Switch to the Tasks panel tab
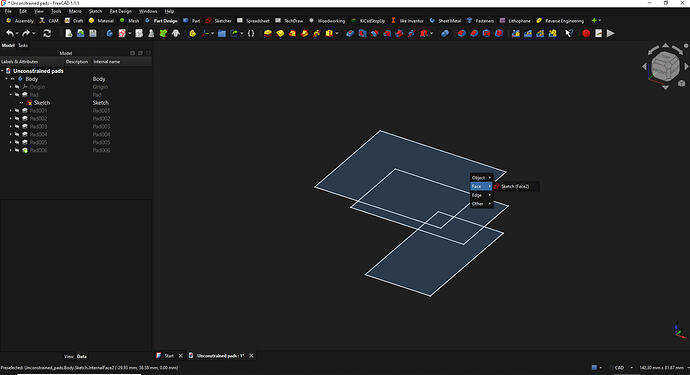Image resolution: width=690 pixels, height=375 pixels. coord(23,45)
